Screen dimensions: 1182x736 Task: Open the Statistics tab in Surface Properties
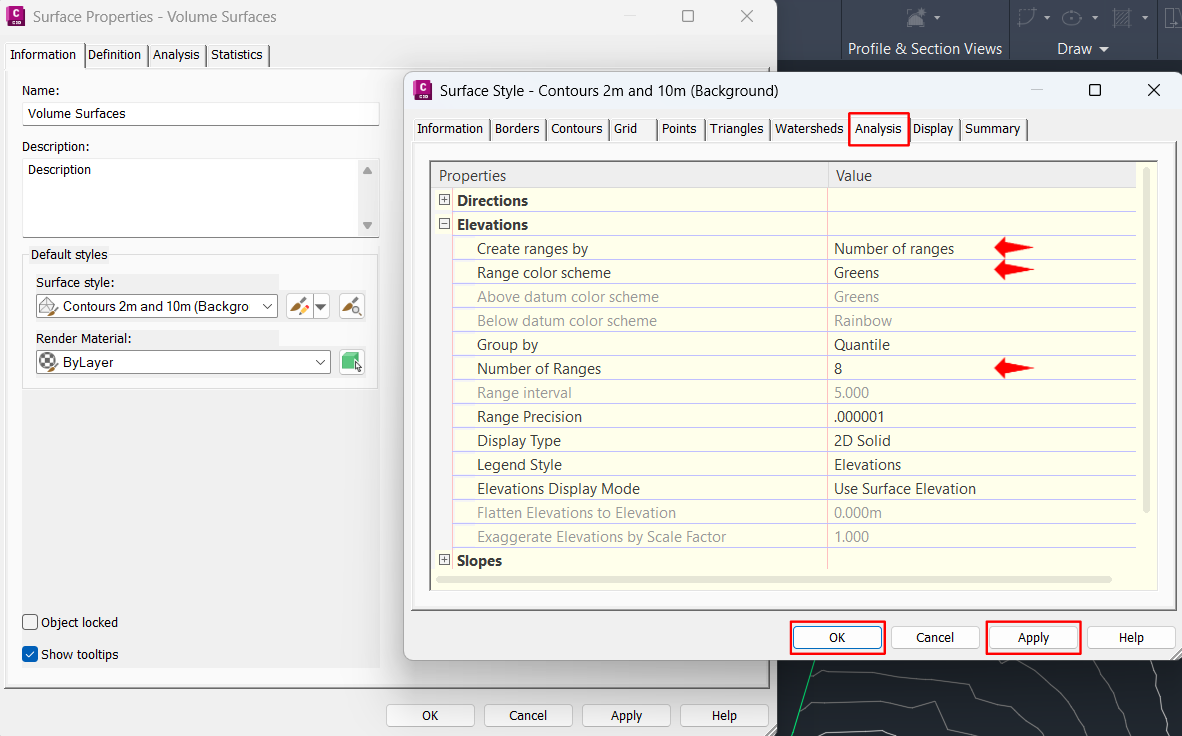pyautogui.click(x=237, y=55)
